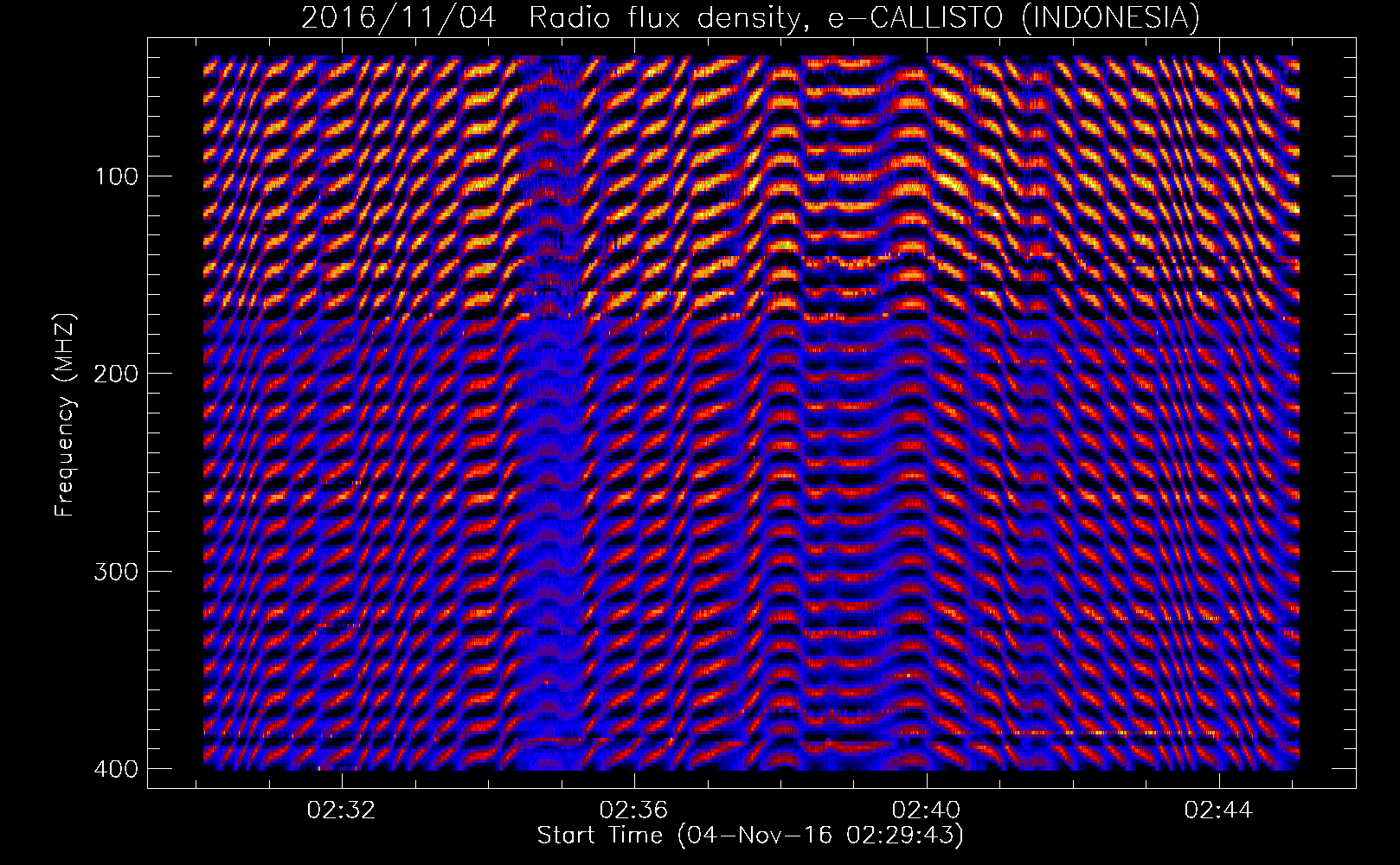Image resolution: width=1400 pixels, height=865 pixels.
Task: Click the '300' frequency tick label
Action: [x=115, y=571]
